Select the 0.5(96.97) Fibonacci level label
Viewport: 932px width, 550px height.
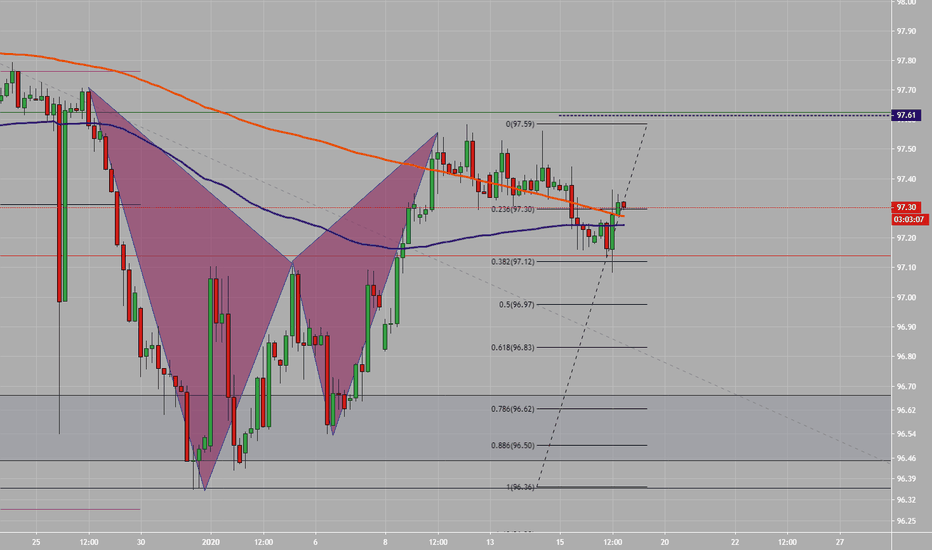pyautogui.click(x=517, y=304)
